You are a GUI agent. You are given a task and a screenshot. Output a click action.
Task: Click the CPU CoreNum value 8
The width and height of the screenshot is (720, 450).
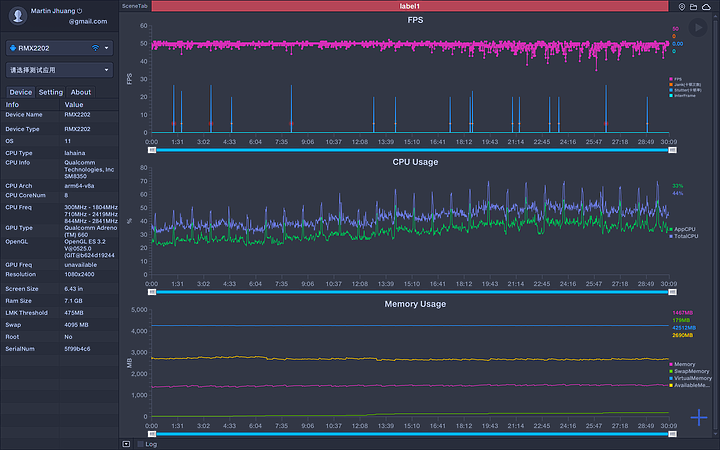(x=66, y=195)
